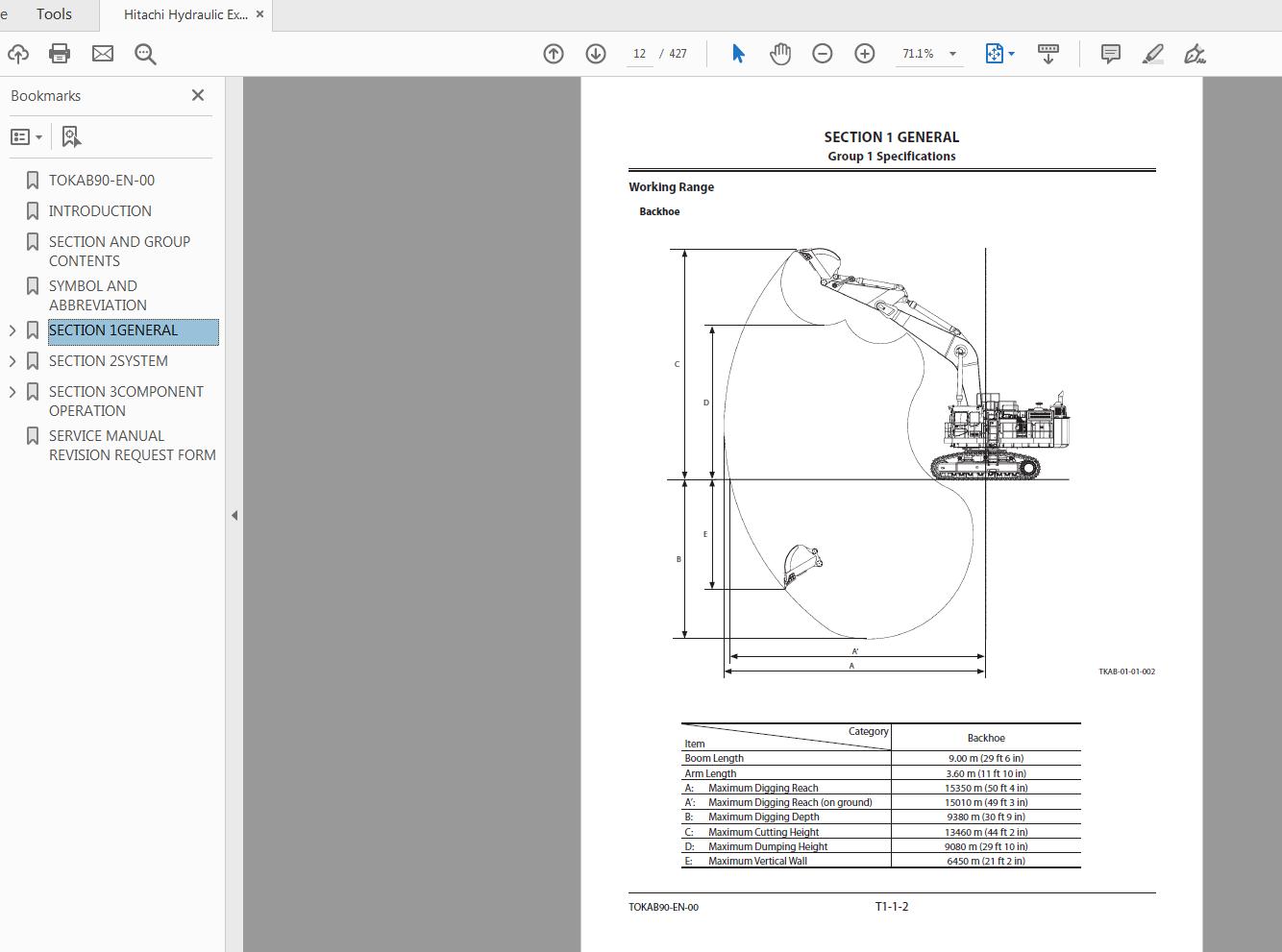Close the Bookmarks panel
Screen dimensions: 1282x952
(198, 95)
